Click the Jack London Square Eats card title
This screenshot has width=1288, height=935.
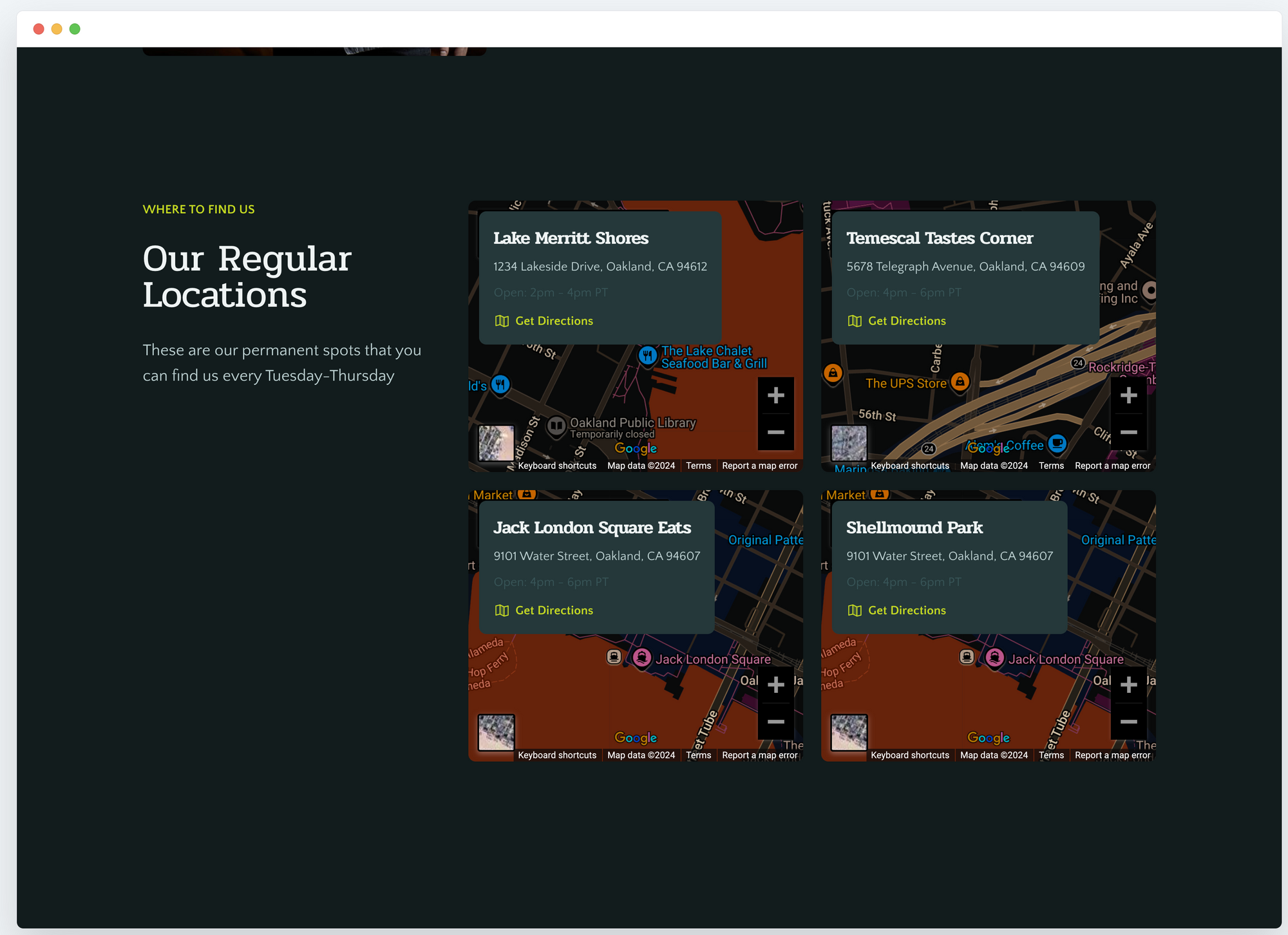(592, 528)
